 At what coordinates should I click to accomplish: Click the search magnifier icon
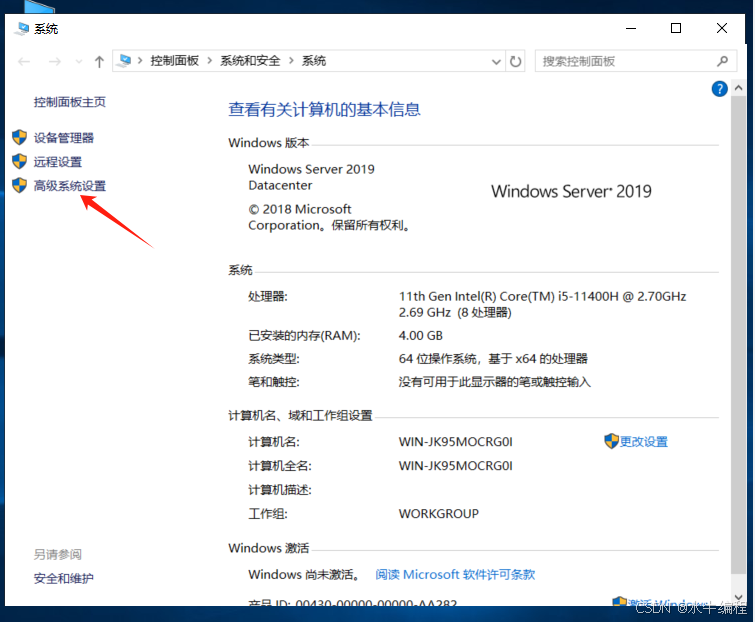coord(722,61)
